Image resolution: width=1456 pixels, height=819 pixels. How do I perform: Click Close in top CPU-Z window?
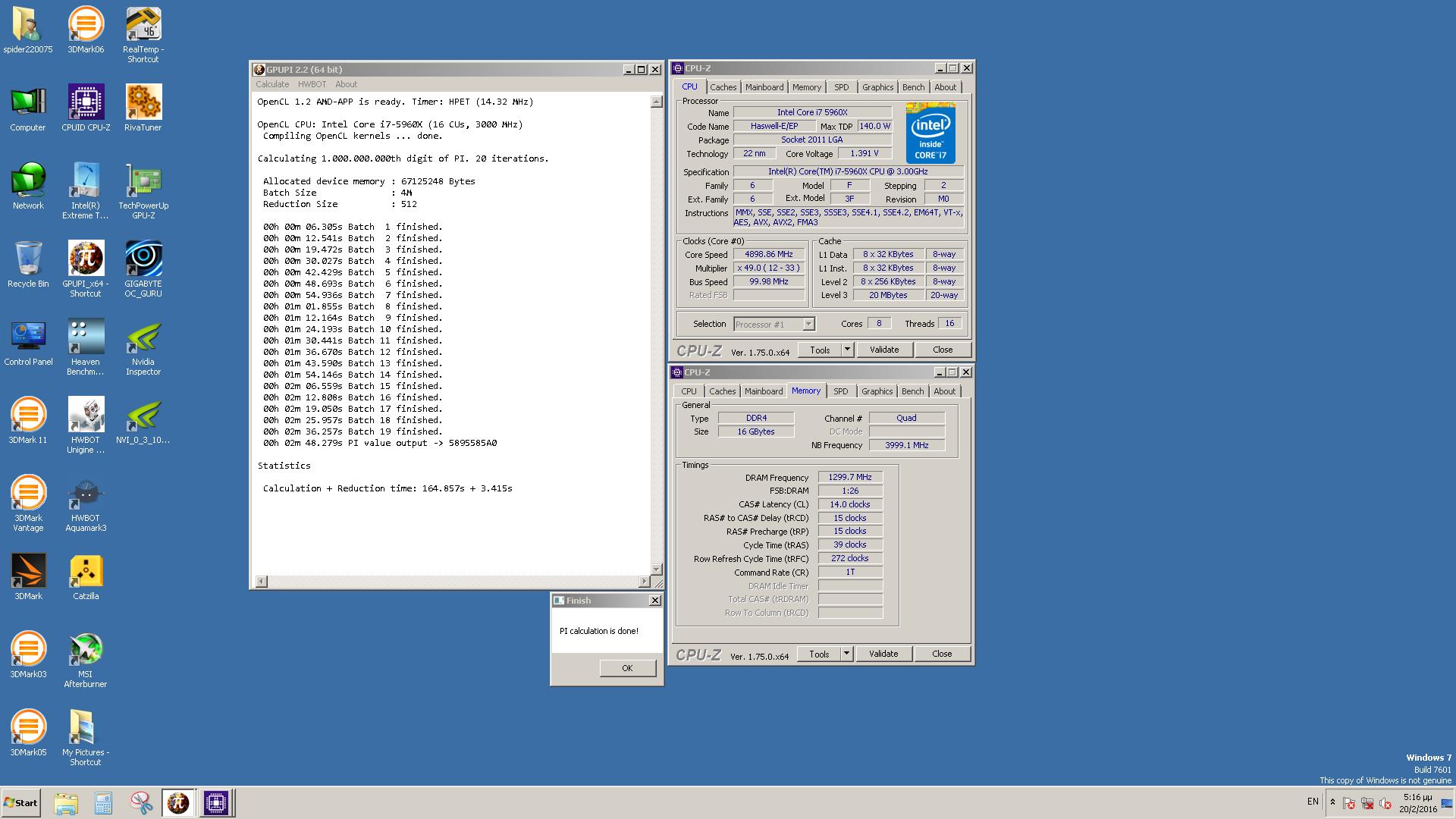point(943,350)
